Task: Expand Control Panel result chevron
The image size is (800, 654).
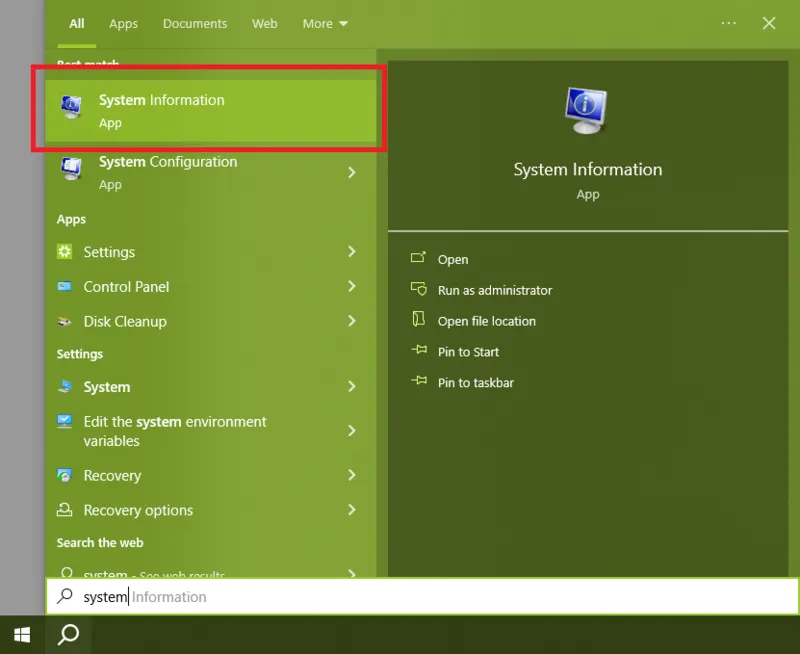Action: (352, 286)
